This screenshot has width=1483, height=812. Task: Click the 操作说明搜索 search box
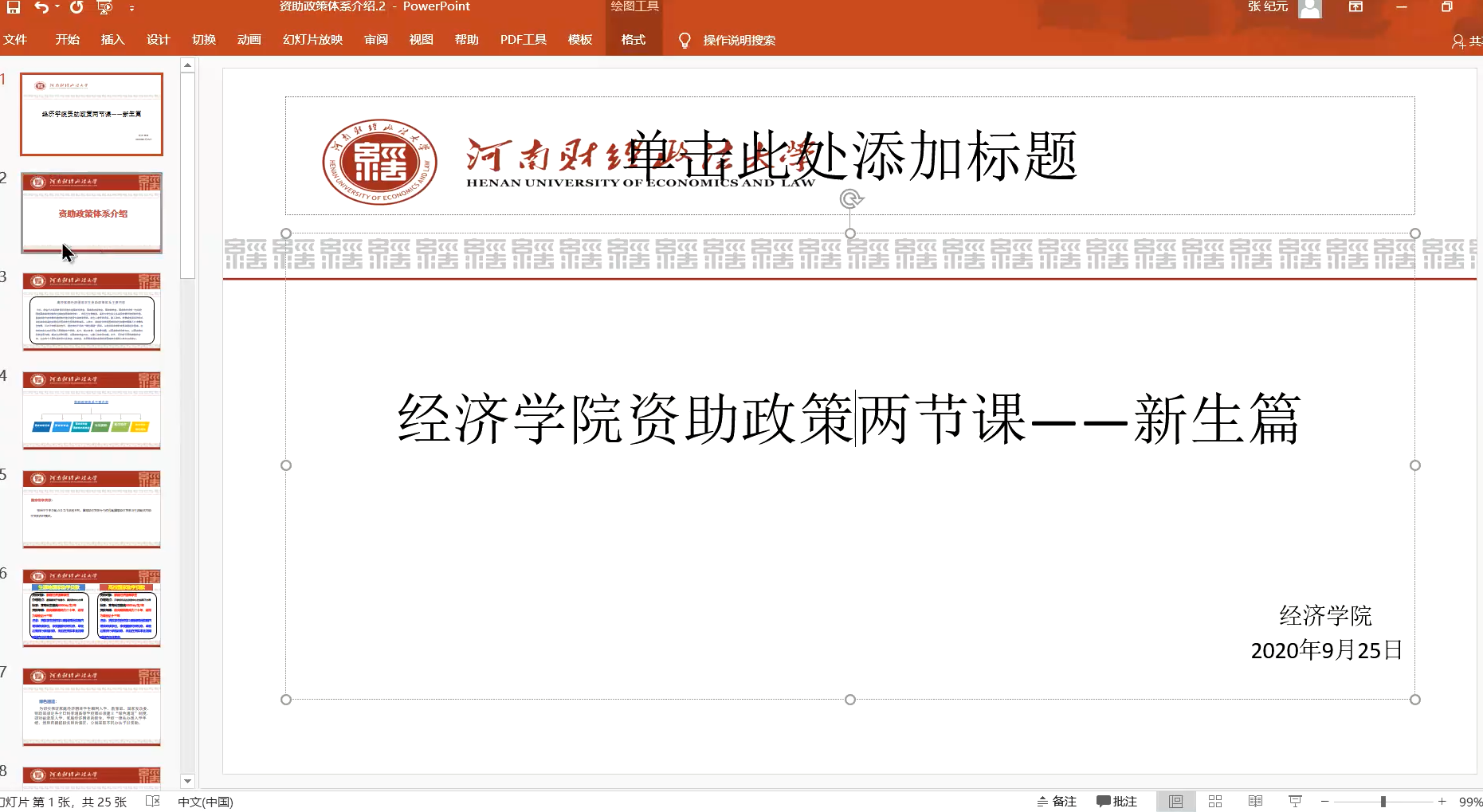pos(738,41)
